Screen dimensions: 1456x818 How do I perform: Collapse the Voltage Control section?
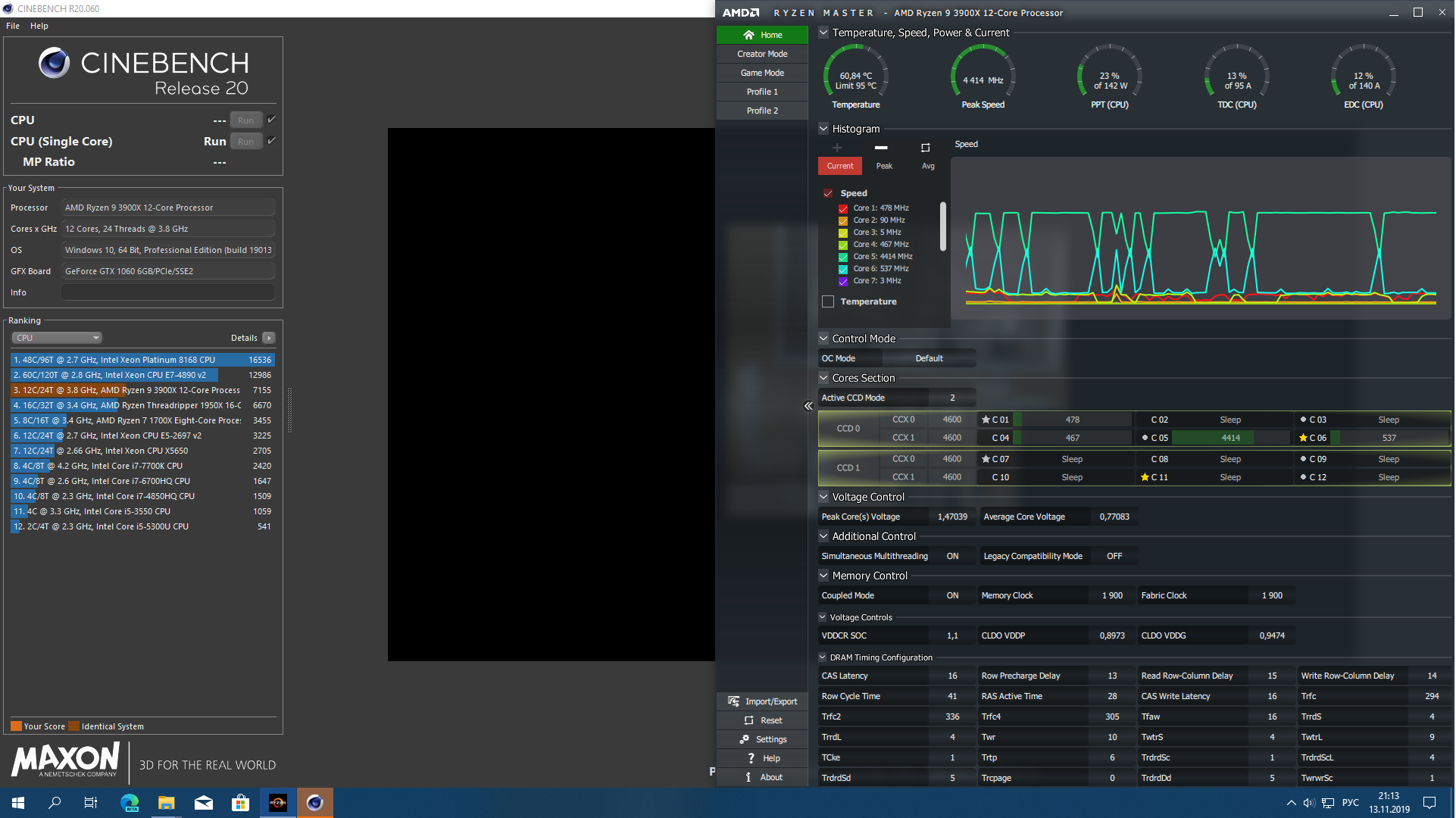point(823,497)
